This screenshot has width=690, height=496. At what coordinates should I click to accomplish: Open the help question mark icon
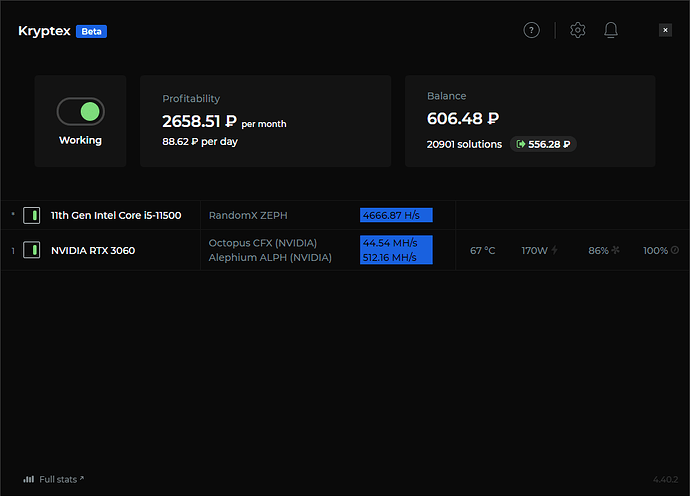(x=531, y=30)
